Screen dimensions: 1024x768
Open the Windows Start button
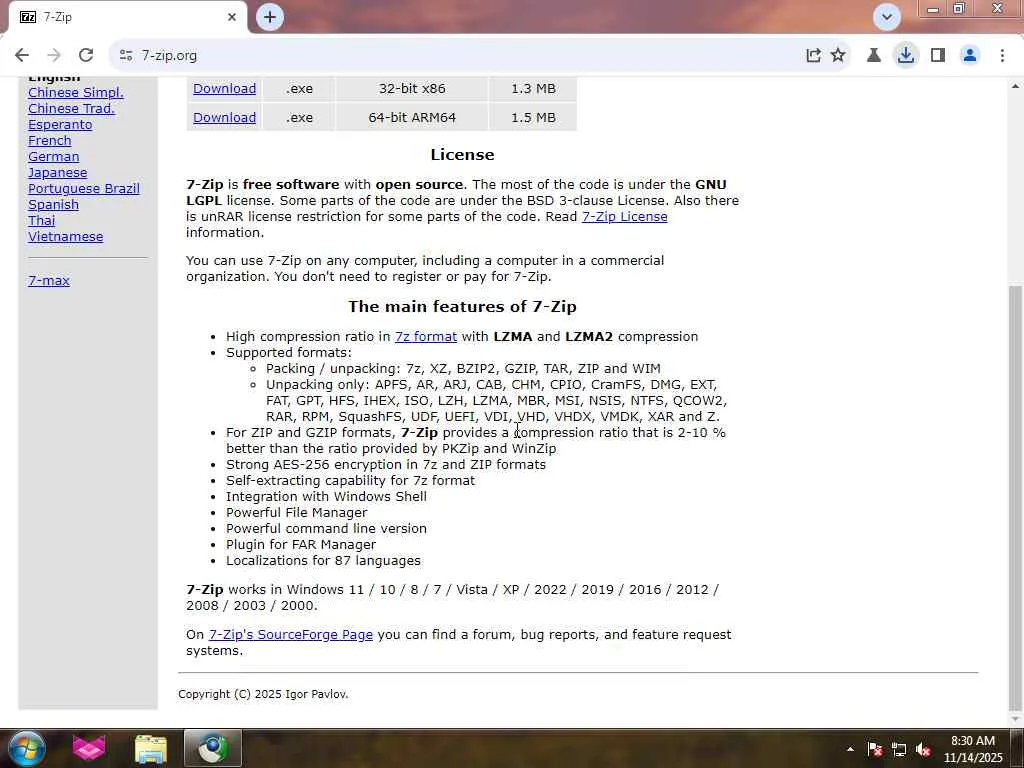coord(27,748)
